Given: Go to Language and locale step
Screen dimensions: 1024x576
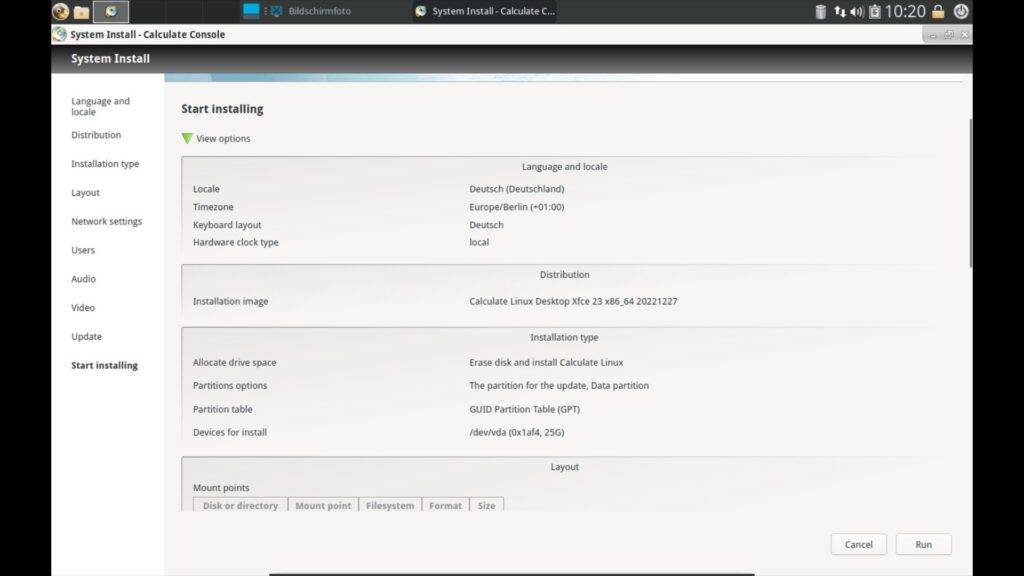Looking at the screenshot, I should (101, 106).
